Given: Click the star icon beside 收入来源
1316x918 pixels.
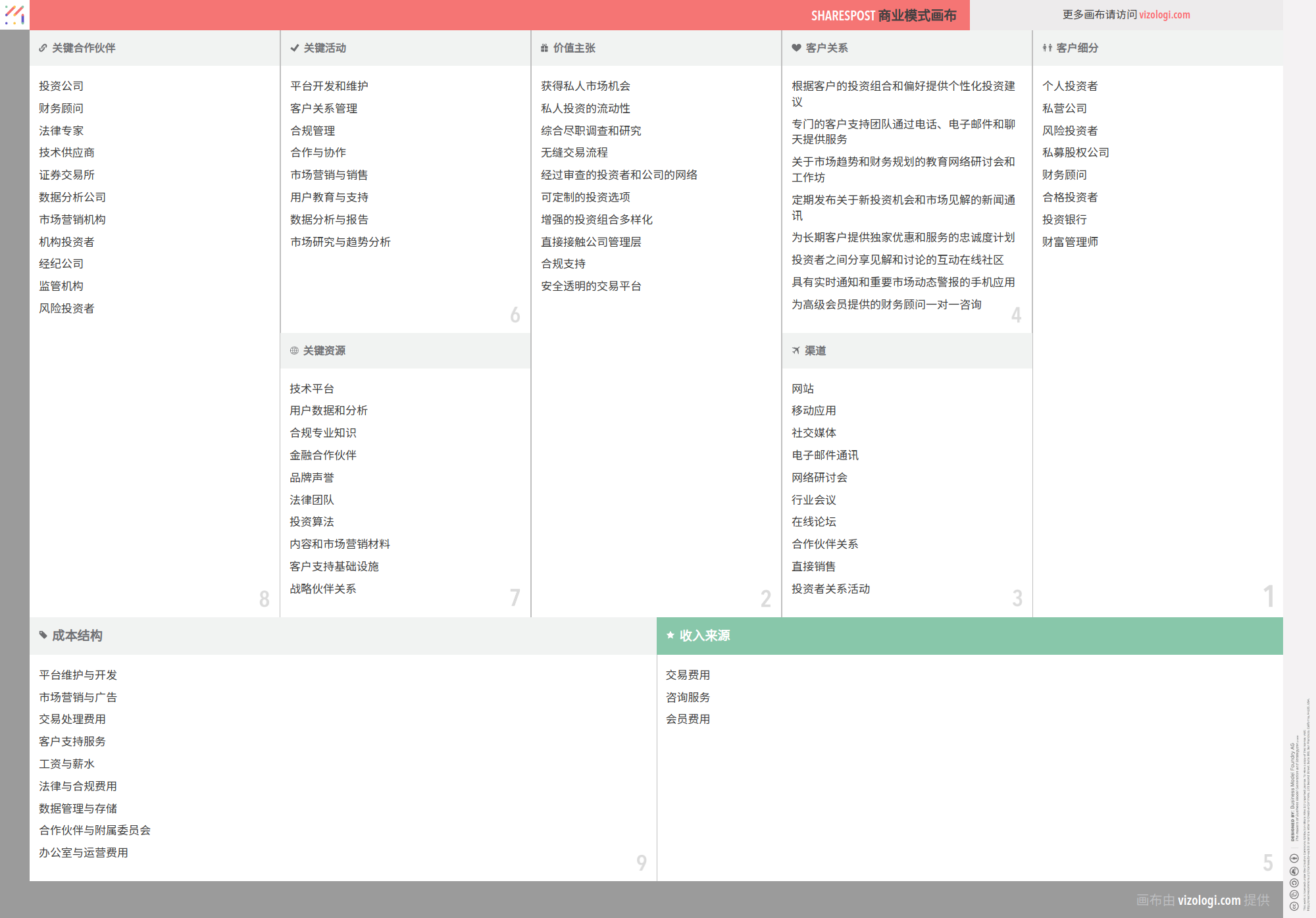Looking at the screenshot, I should pos(671,635).
